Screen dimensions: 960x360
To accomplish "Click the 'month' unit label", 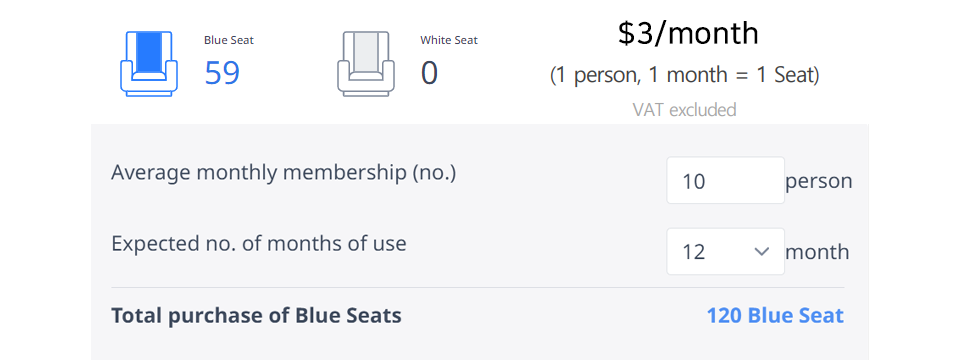I will coord(817,252).
